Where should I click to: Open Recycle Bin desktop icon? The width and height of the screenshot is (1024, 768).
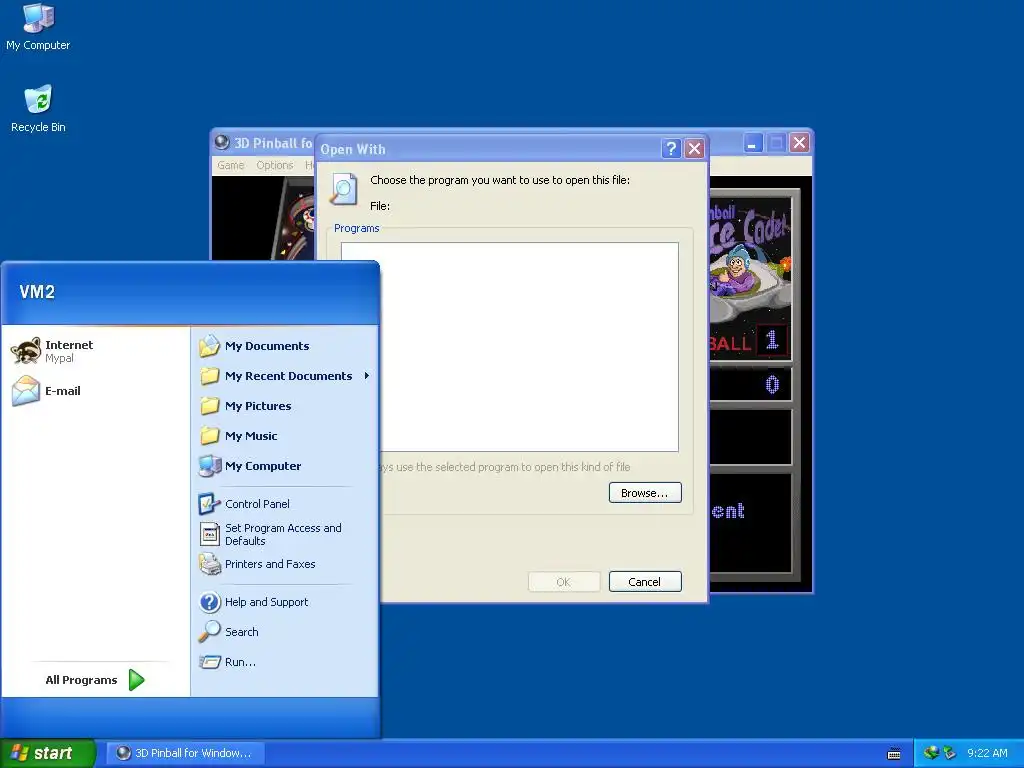38,109
